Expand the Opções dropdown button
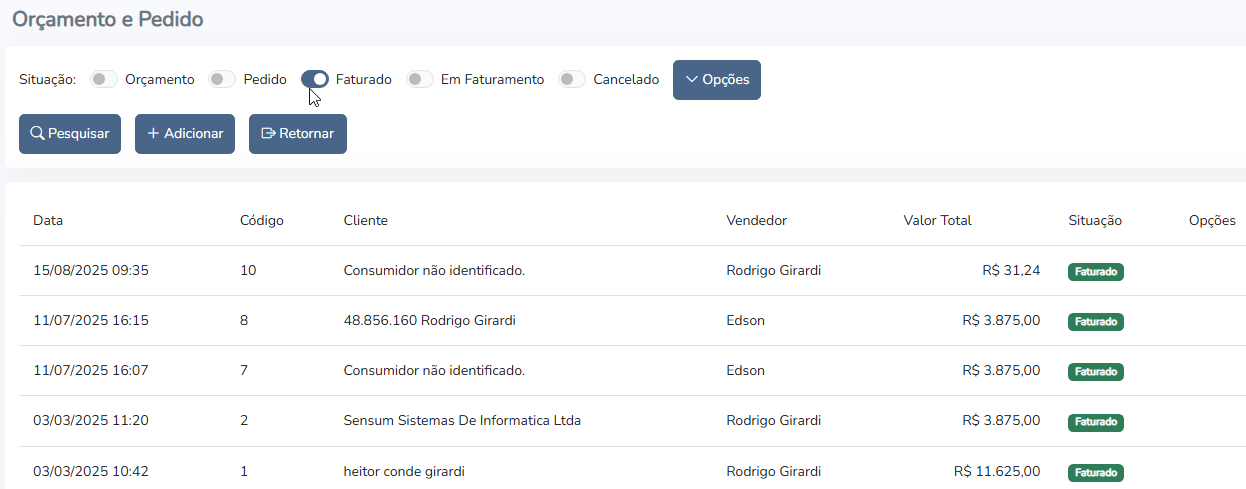 pyautogui.click(x=716, y=80)
